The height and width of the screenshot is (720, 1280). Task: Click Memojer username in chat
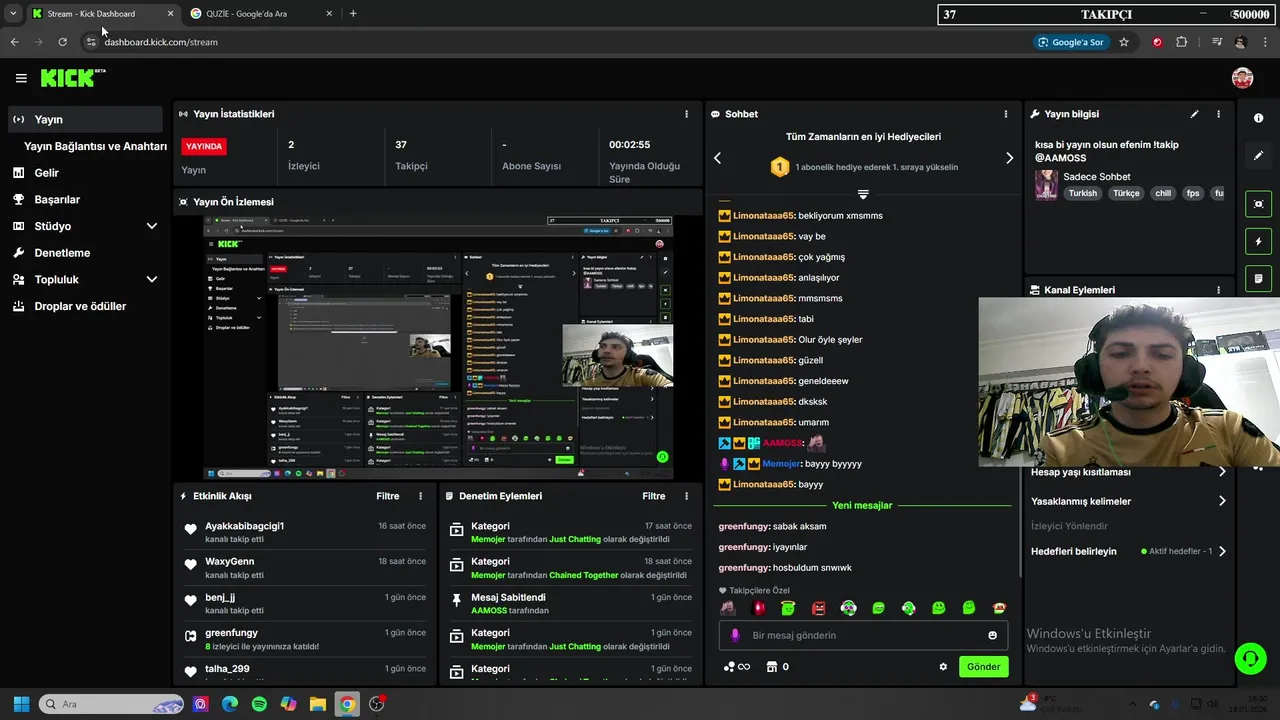pyautogui.click(x=781, y=464)
